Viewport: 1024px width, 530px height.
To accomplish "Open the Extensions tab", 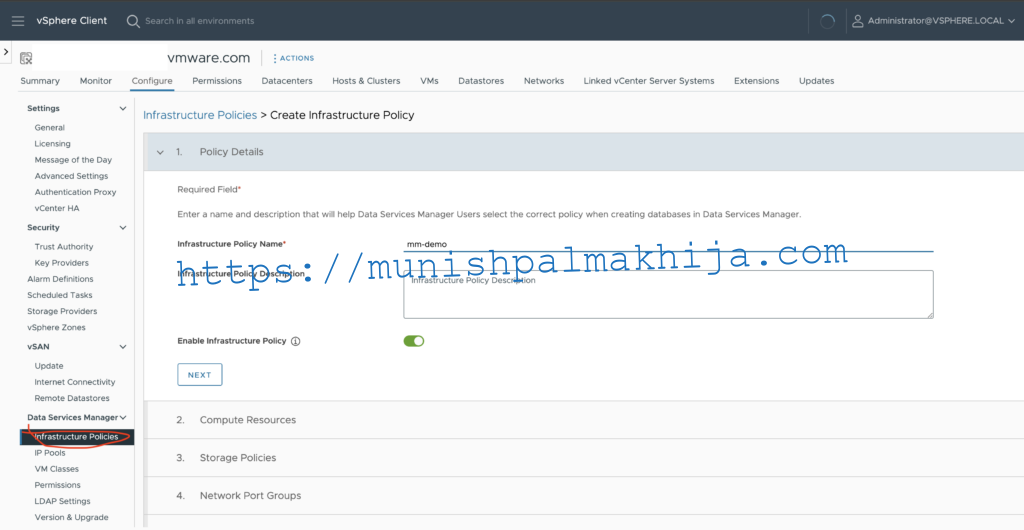I will 756,81.
